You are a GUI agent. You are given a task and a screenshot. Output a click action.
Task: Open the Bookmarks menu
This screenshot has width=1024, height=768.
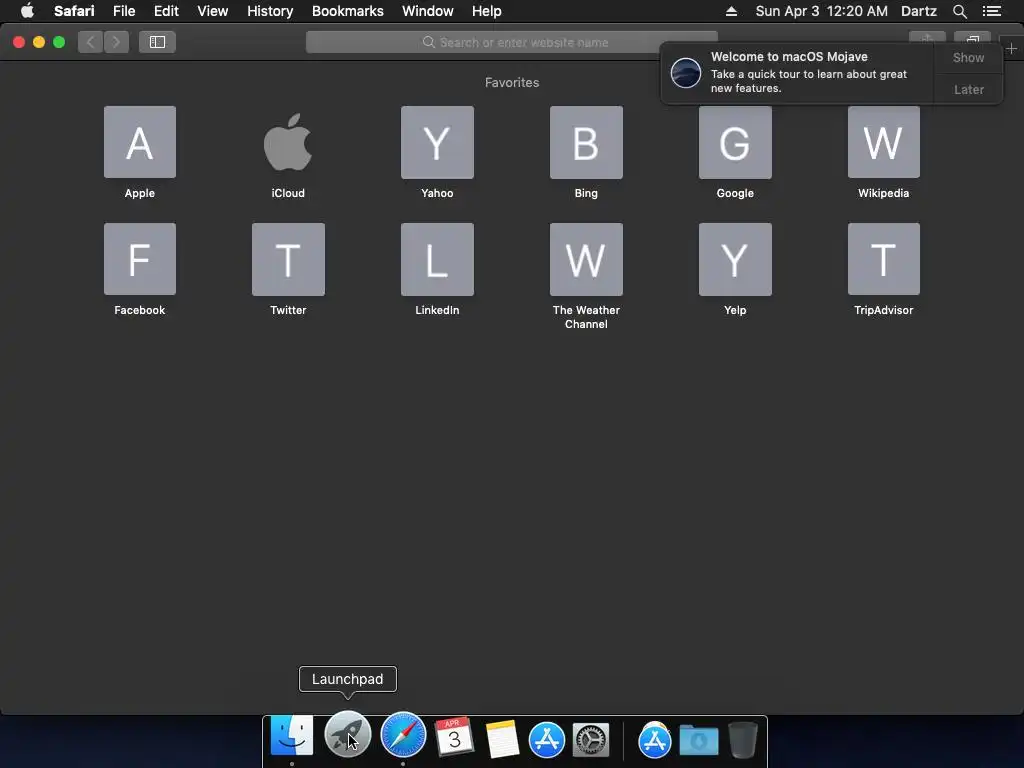347,11
